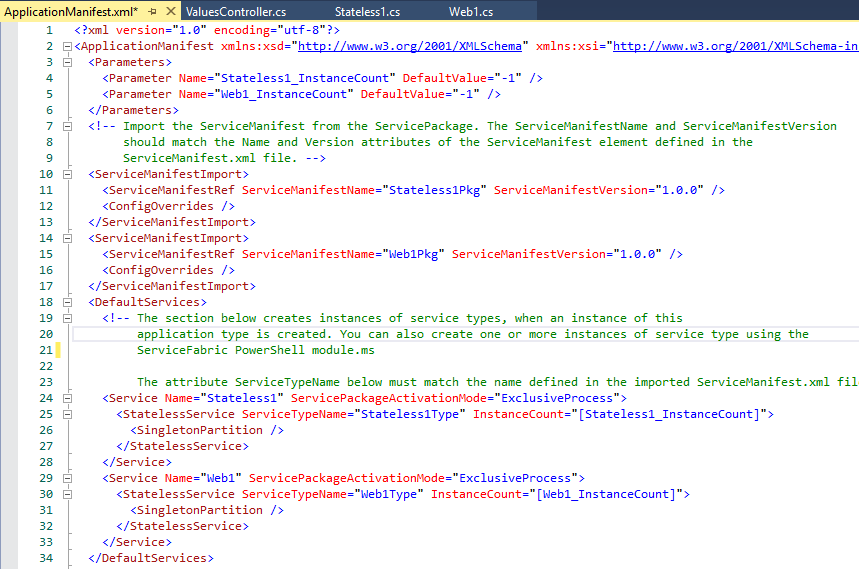Collapse the Parameters element on line 3
Screen dimensions: 859x569
pyautogui.click(x=67, y=62)
